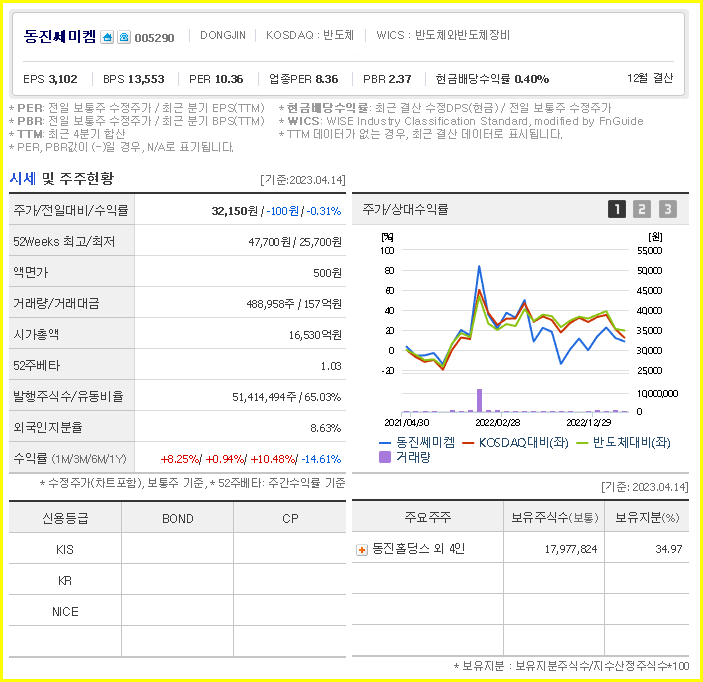The width and height of the screenshot is (703, 682).
Task: Click the 신용등급 column header
Action: click(65, 518)
